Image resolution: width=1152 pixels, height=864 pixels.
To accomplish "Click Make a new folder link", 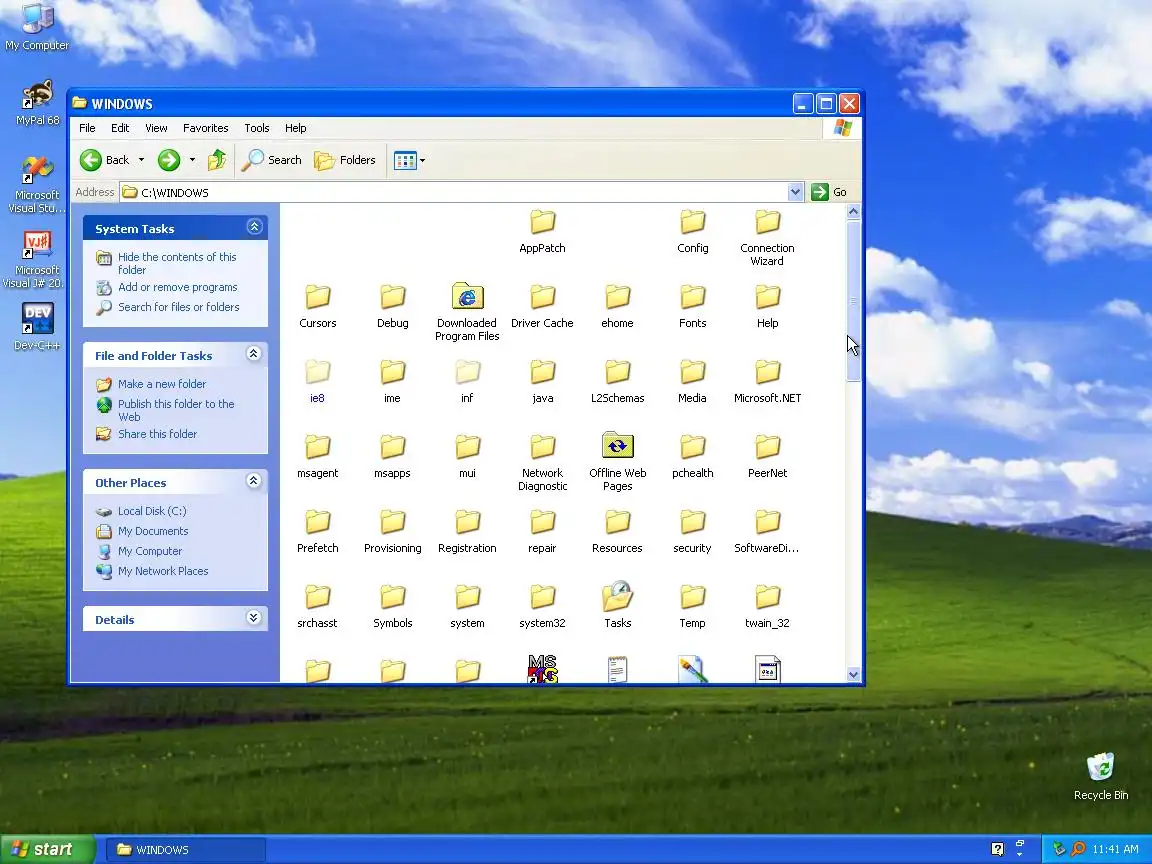I will click(162, 384).
